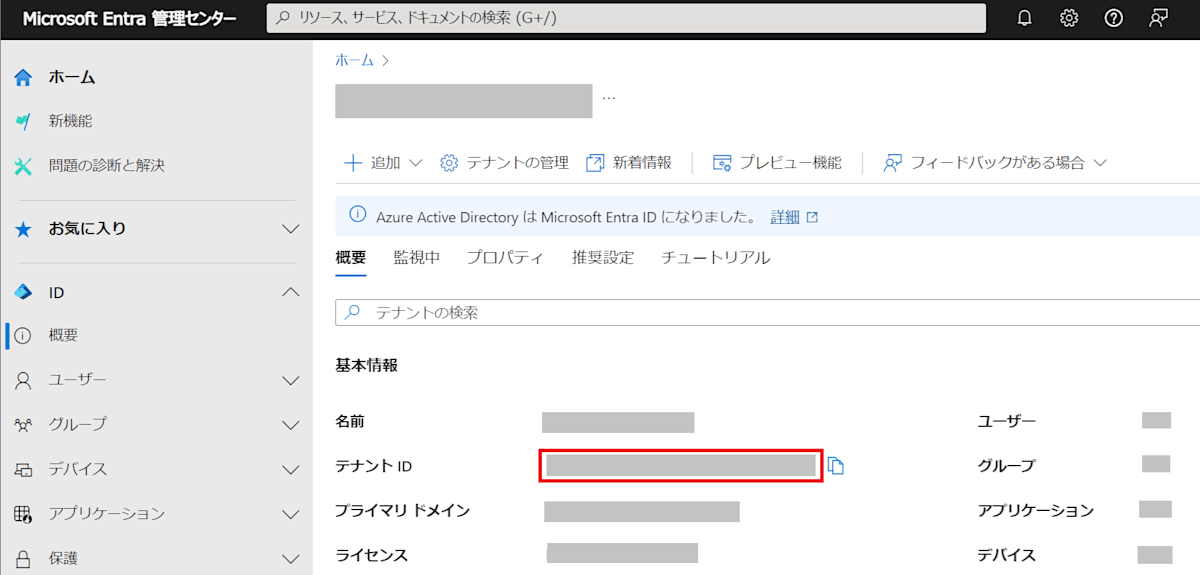Click the ID diamond icon in sidebar

[x=23, y=292]
